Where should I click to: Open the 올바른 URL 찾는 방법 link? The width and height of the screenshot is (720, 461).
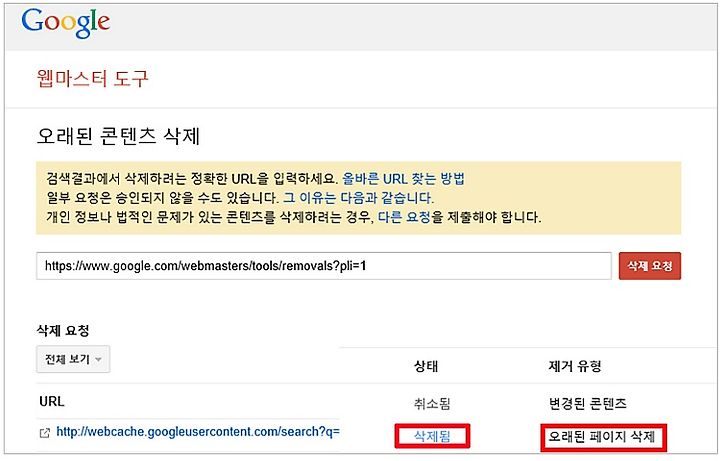coord(404,179)
